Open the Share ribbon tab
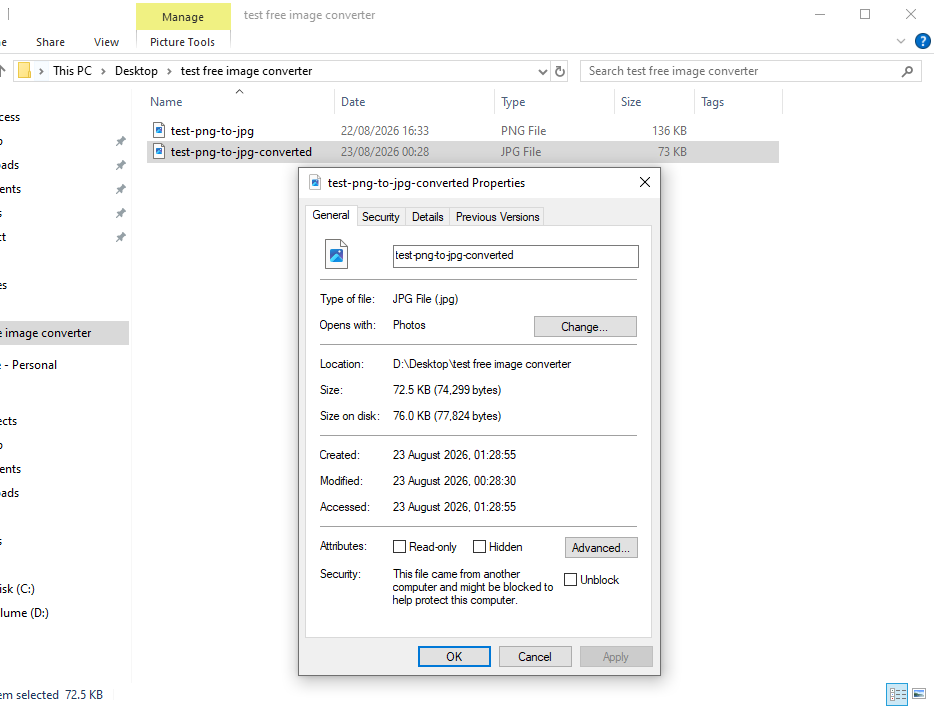Screen dimensions: 934x706 point(50,42)
